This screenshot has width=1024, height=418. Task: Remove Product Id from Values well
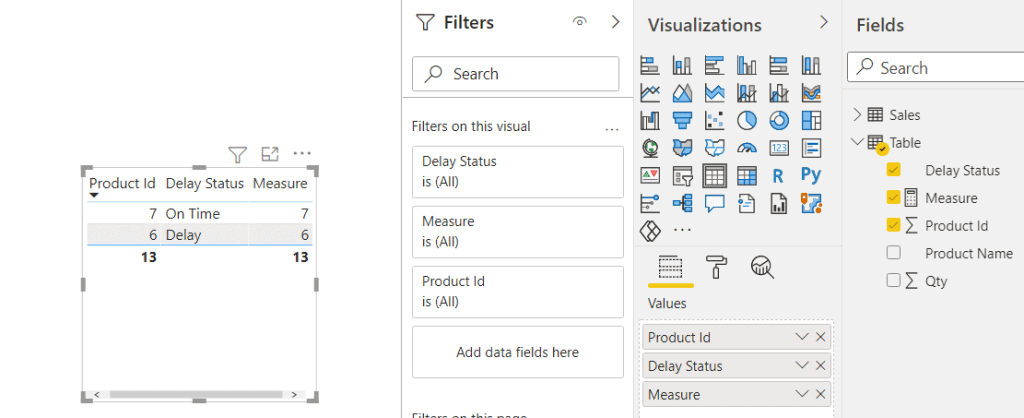(821, 338)
